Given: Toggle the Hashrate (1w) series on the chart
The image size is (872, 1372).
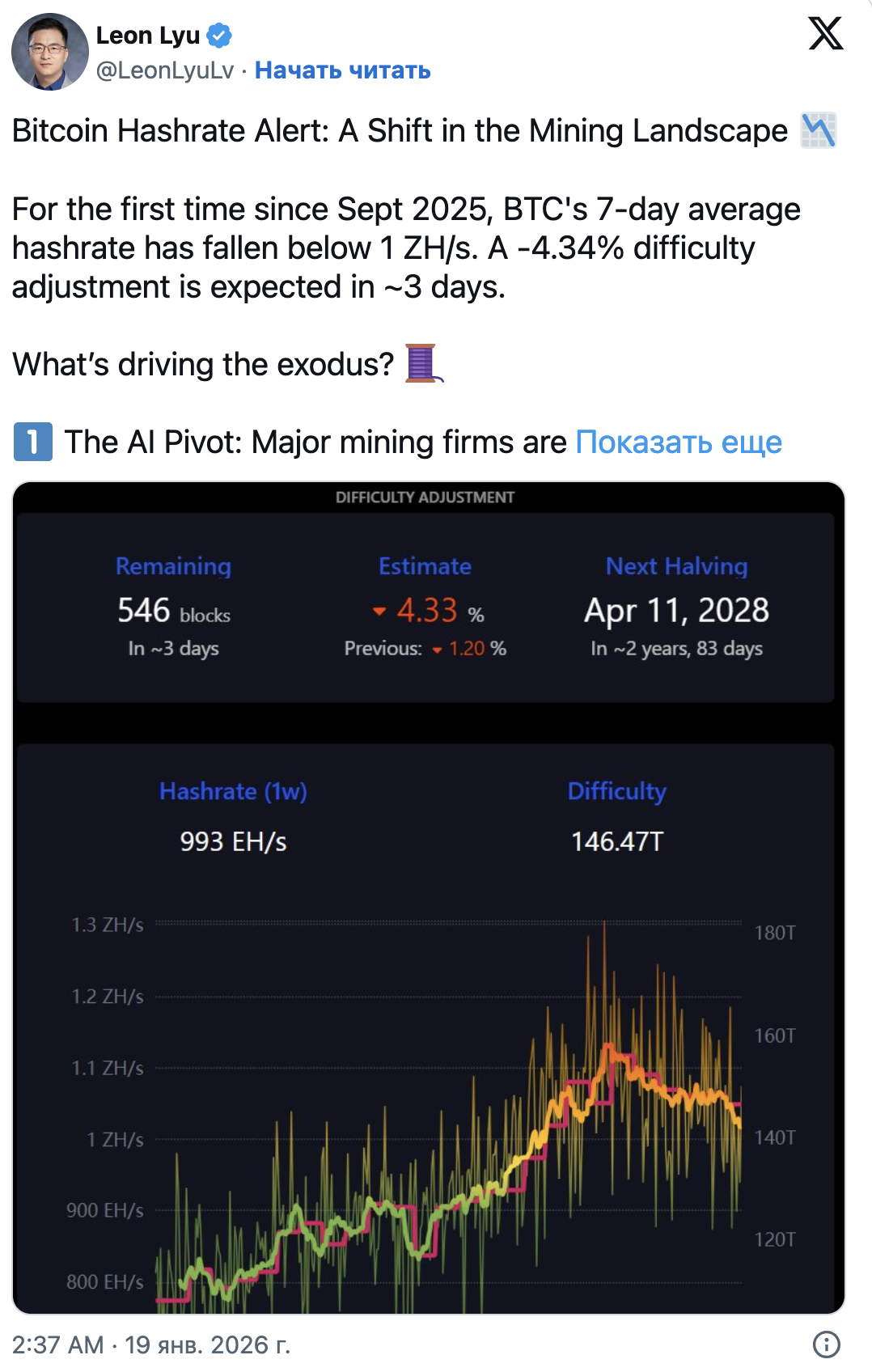Looking at the screenshot, I should tap(233, 791).
